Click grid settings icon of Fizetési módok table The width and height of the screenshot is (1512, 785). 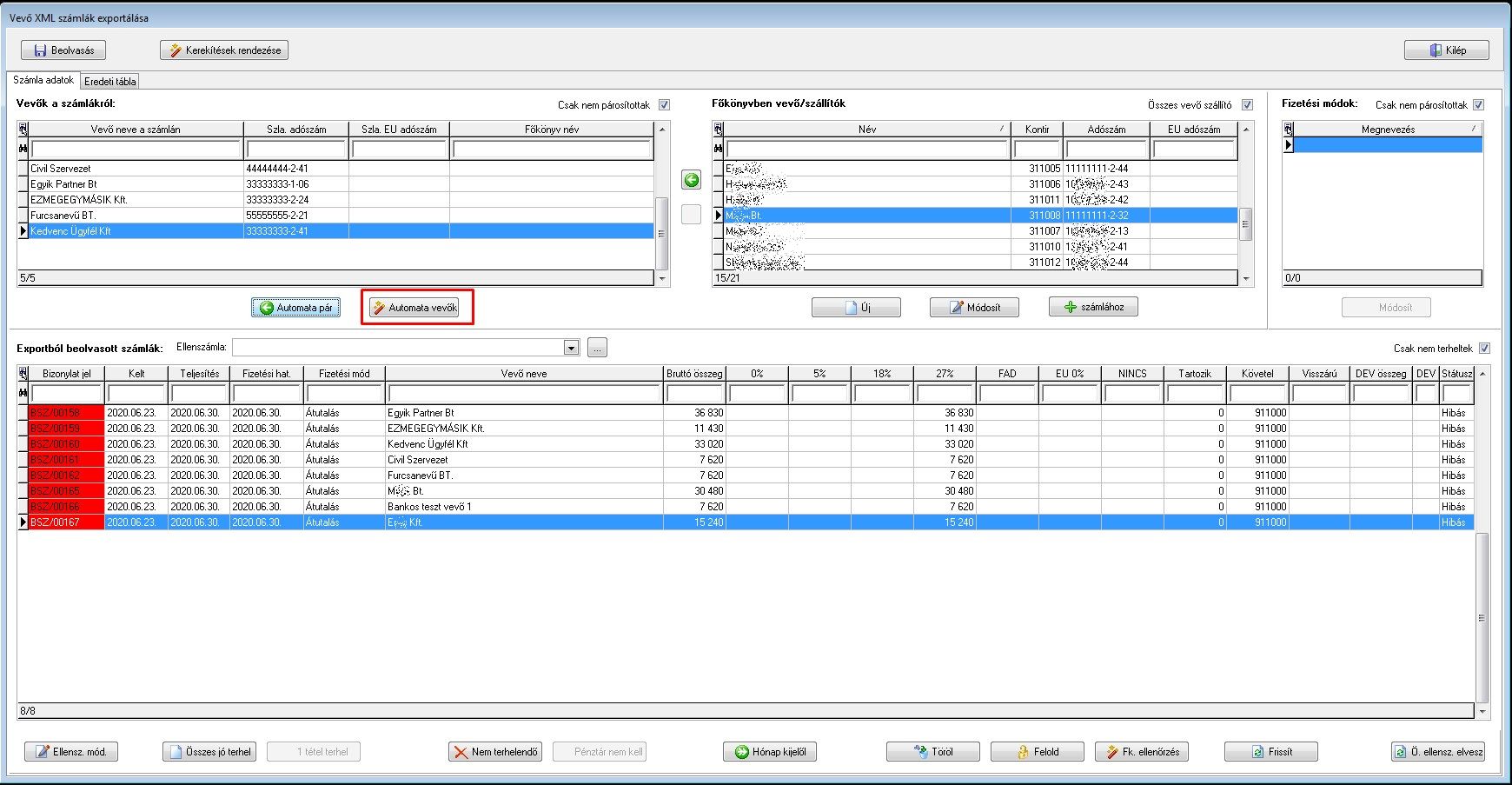(x=1288, y=130)
